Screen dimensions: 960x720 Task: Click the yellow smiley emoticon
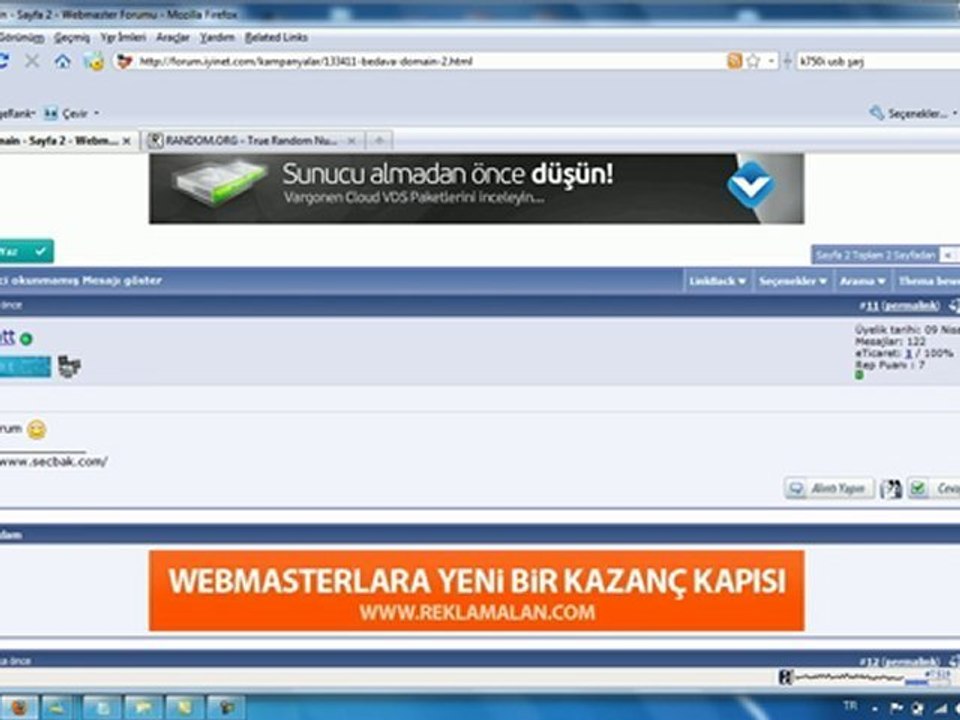(37, 429)
